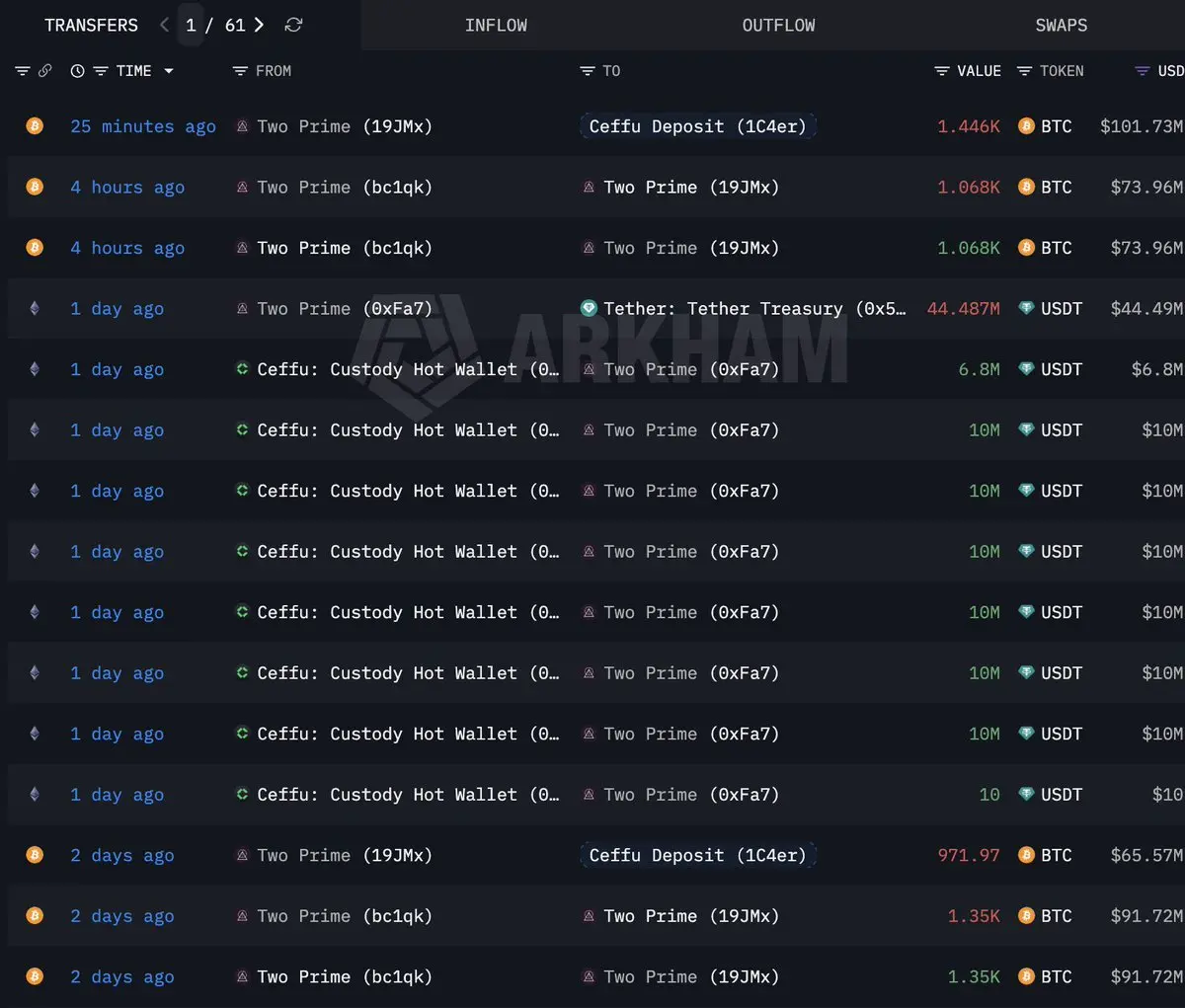Open the TO column filter
Viewport: 1185px width, 1008px height.
pyautogui.click(x=588, y=71)
